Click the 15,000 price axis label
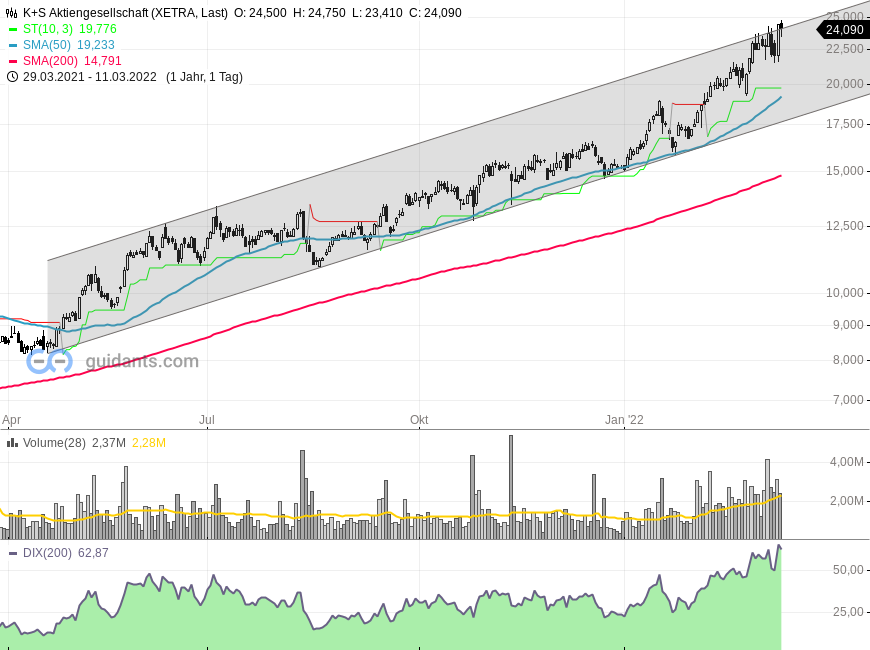870x650 pixels. (844, 171)
